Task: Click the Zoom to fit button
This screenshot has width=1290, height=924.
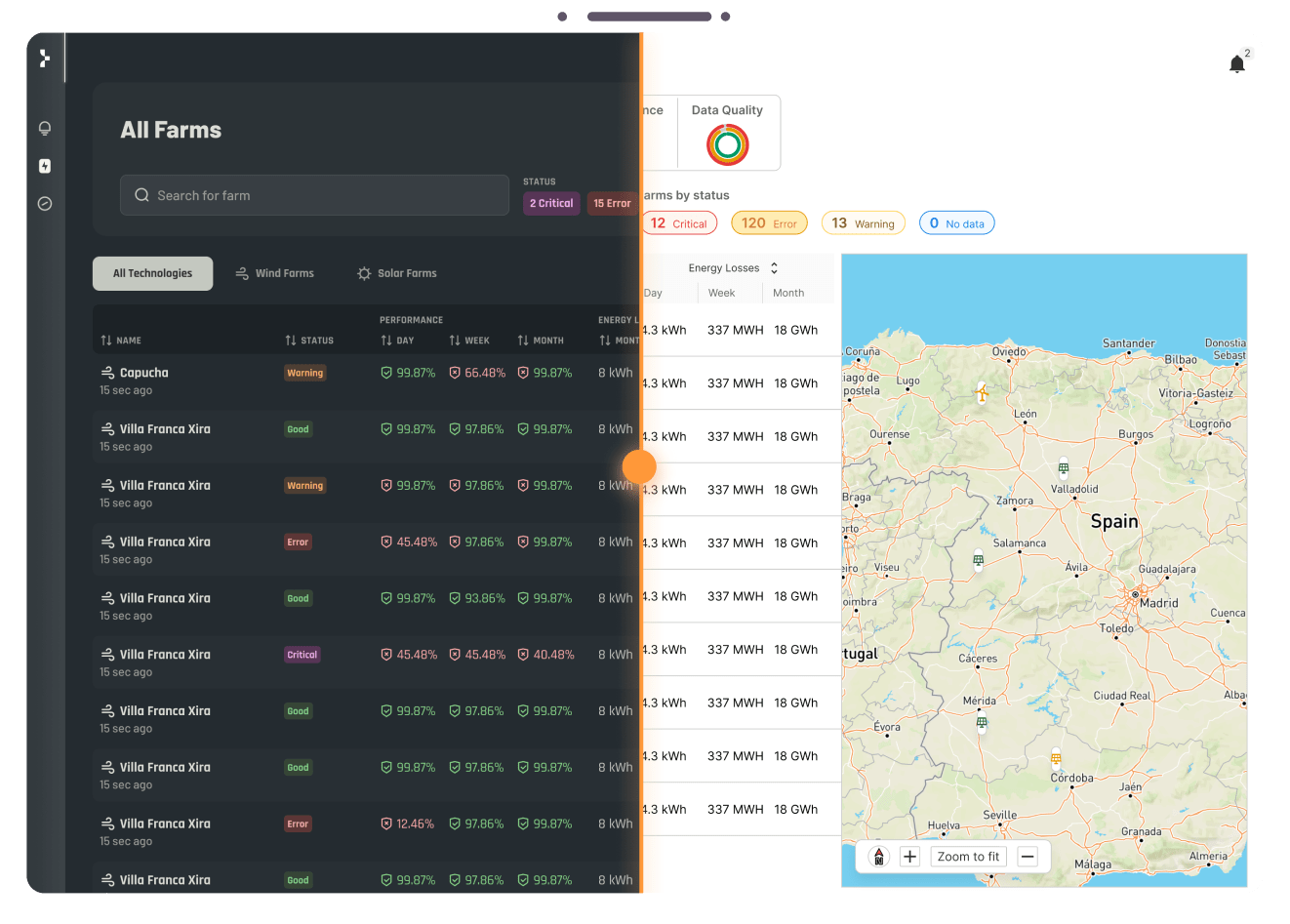Action: 968,857
